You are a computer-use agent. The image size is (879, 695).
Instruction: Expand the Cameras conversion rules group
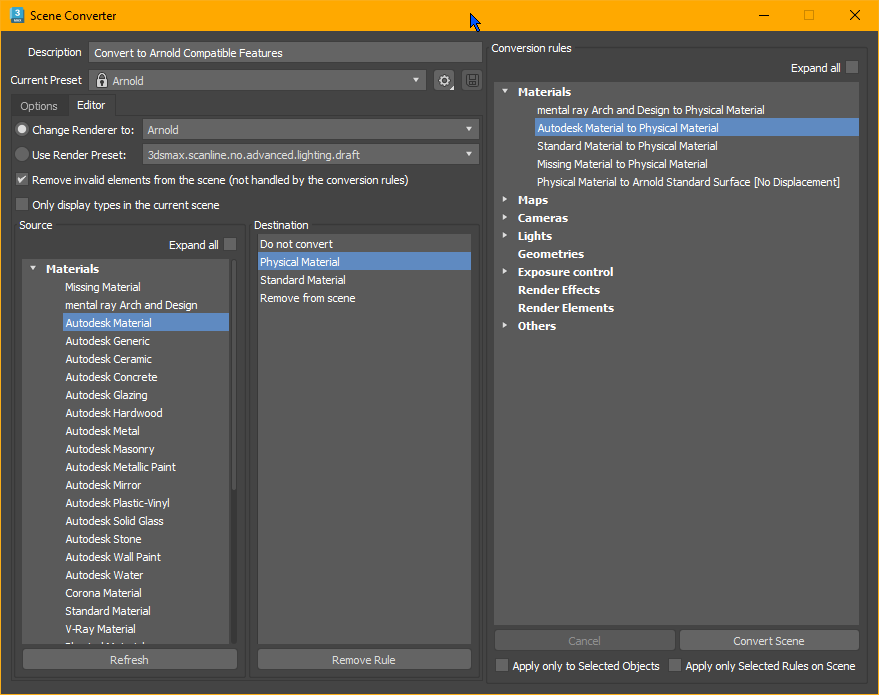[x=505, y=217]
